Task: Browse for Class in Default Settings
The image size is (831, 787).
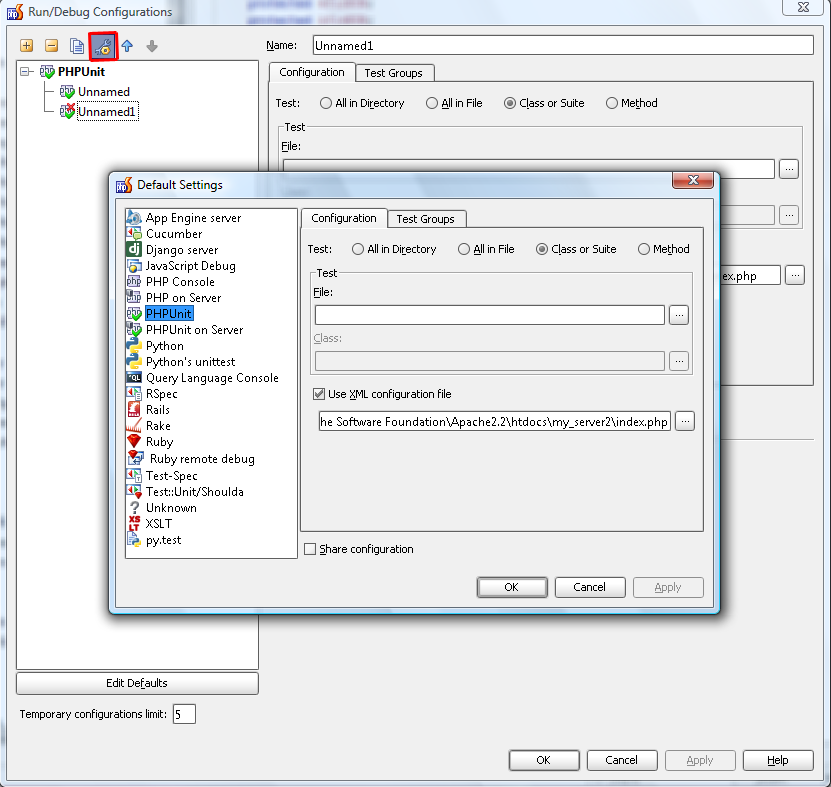Action: pyautogui.click(x=679, y=361)
